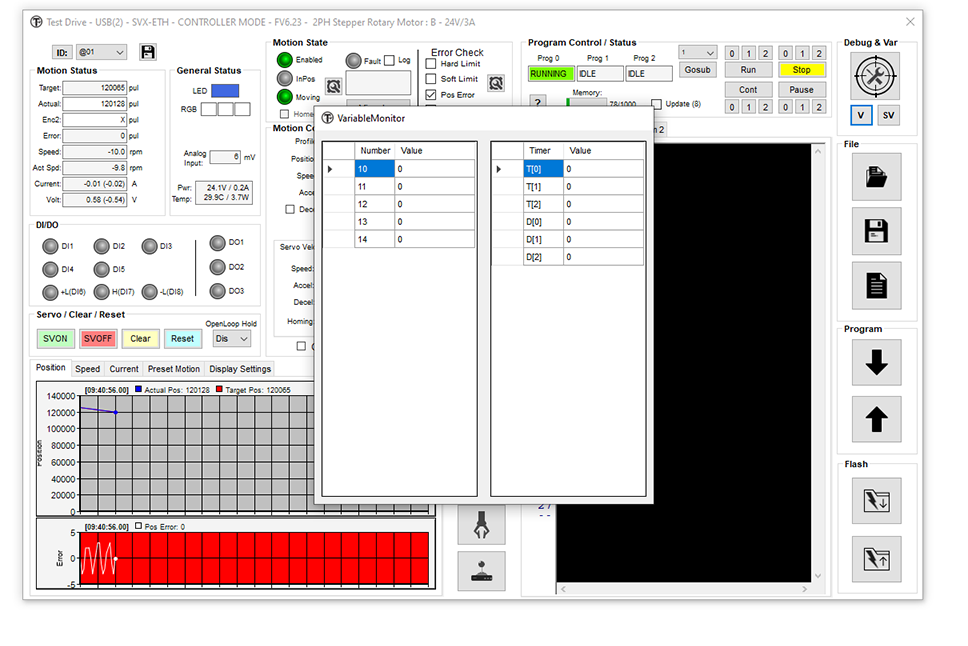Open the ID @01 dropdown

[x=103, y=52]
